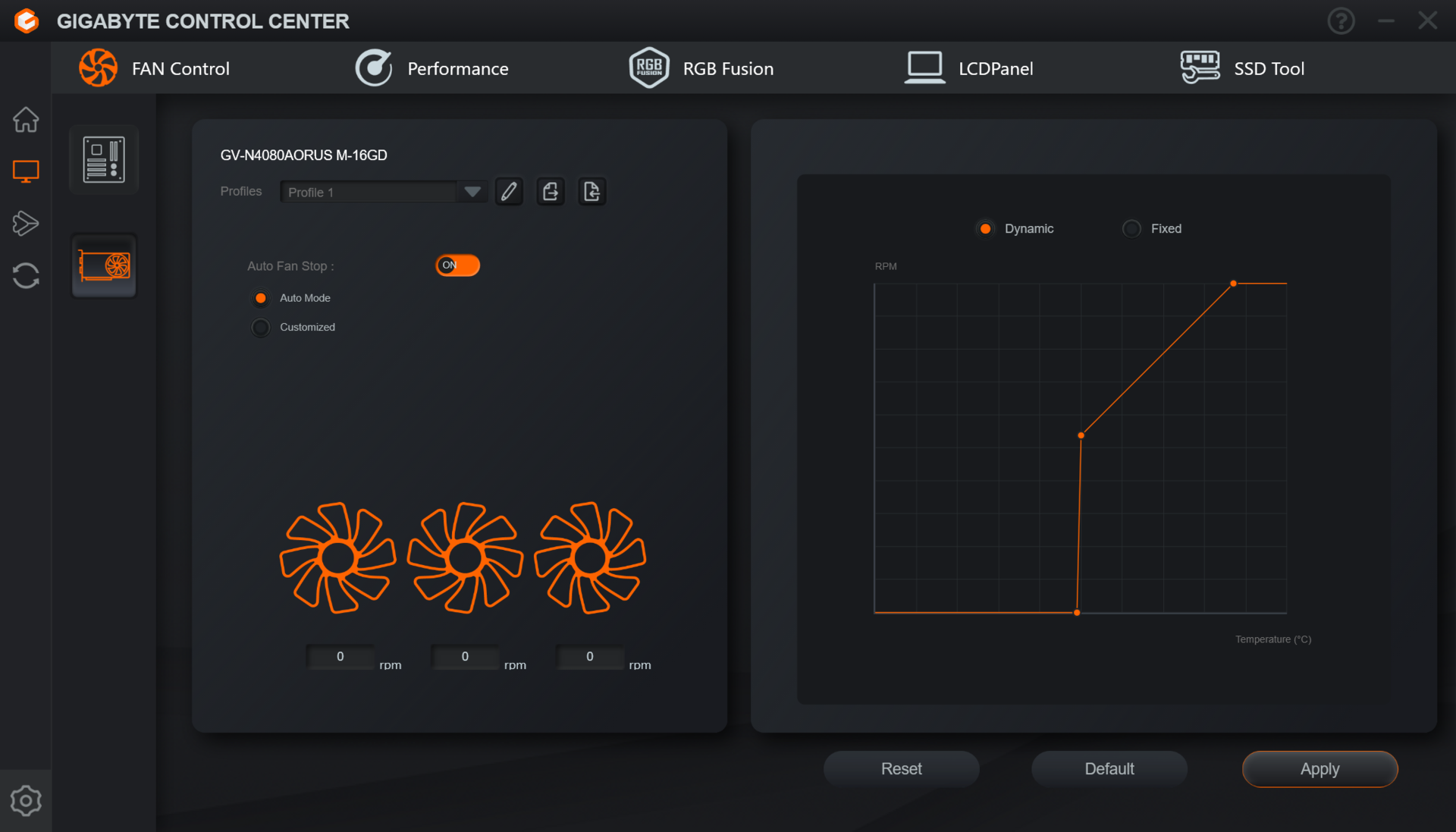This screenshot has height=832, width=1456.
Task: Open the SSD Tool tab
Action: click(x=1242, y=68)
